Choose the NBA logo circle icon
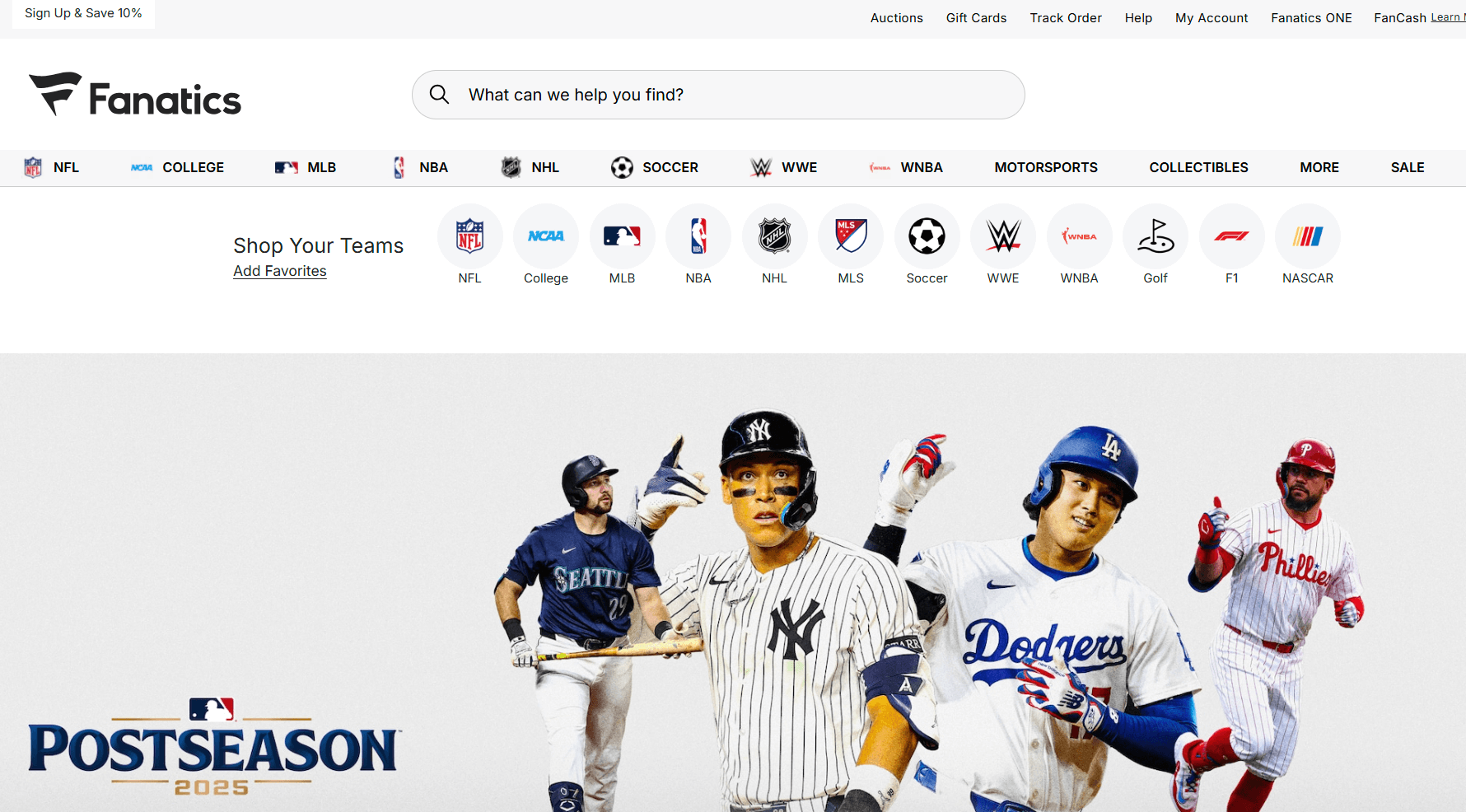 698,236
